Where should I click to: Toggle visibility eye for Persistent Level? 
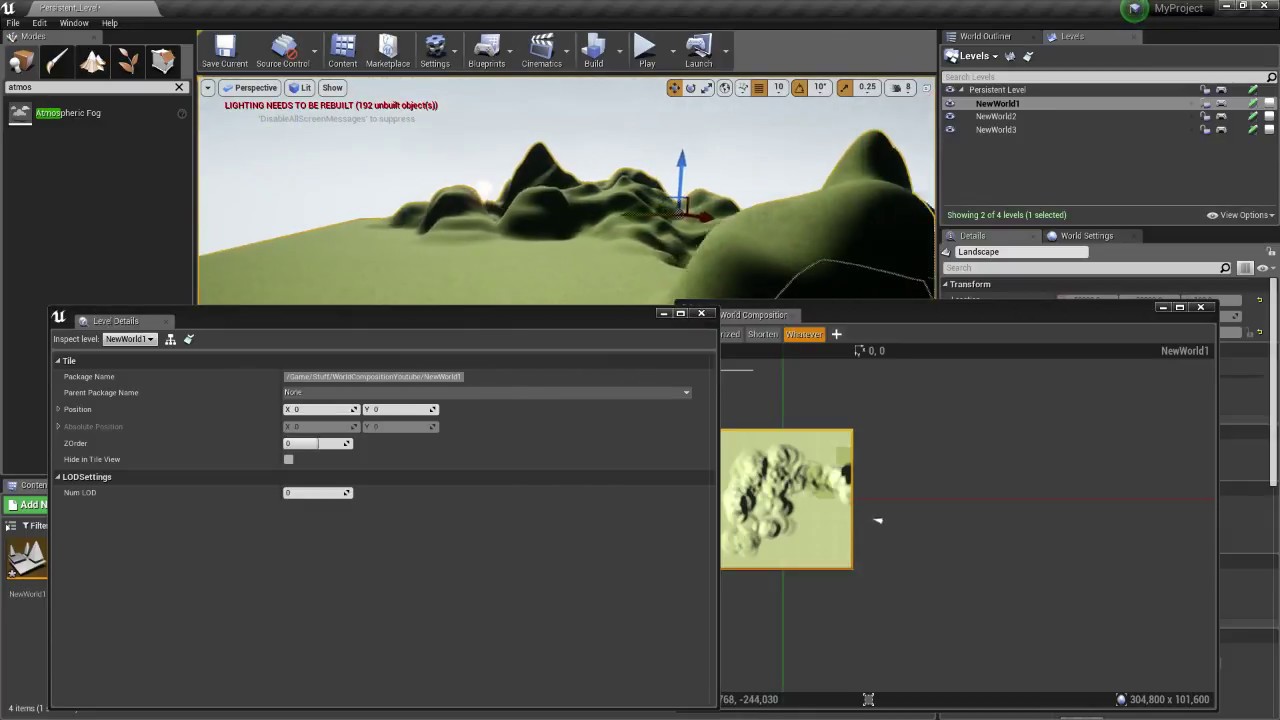click(950, 90)
